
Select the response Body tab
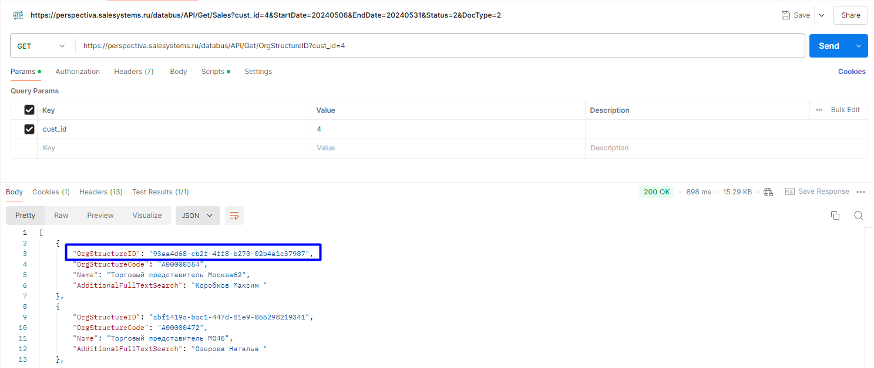point(14,192)
